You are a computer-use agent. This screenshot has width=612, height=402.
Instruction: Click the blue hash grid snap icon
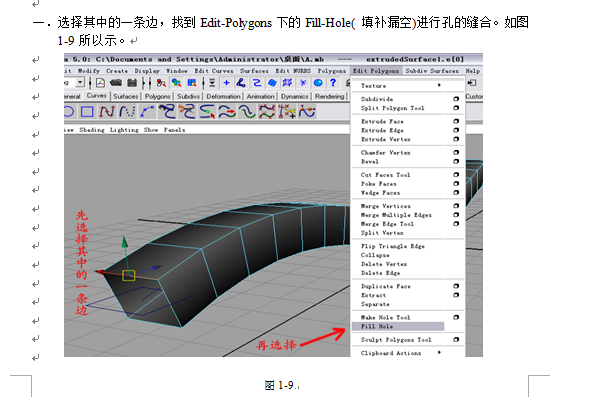287,83
